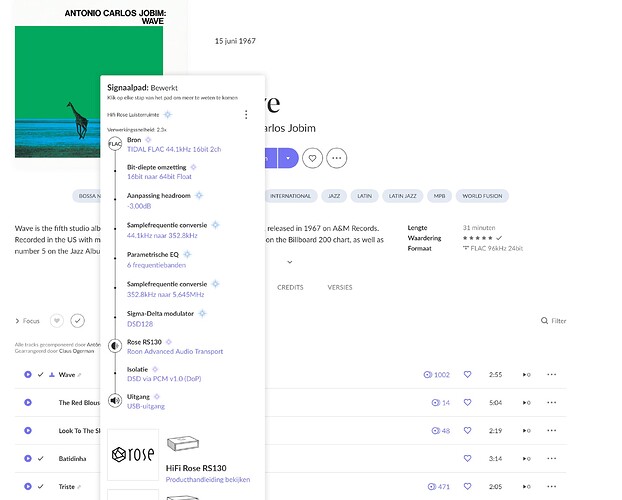Click quality star beside Sigma-Delta modulator
622x500 pixels.
[x=202, y=313]
